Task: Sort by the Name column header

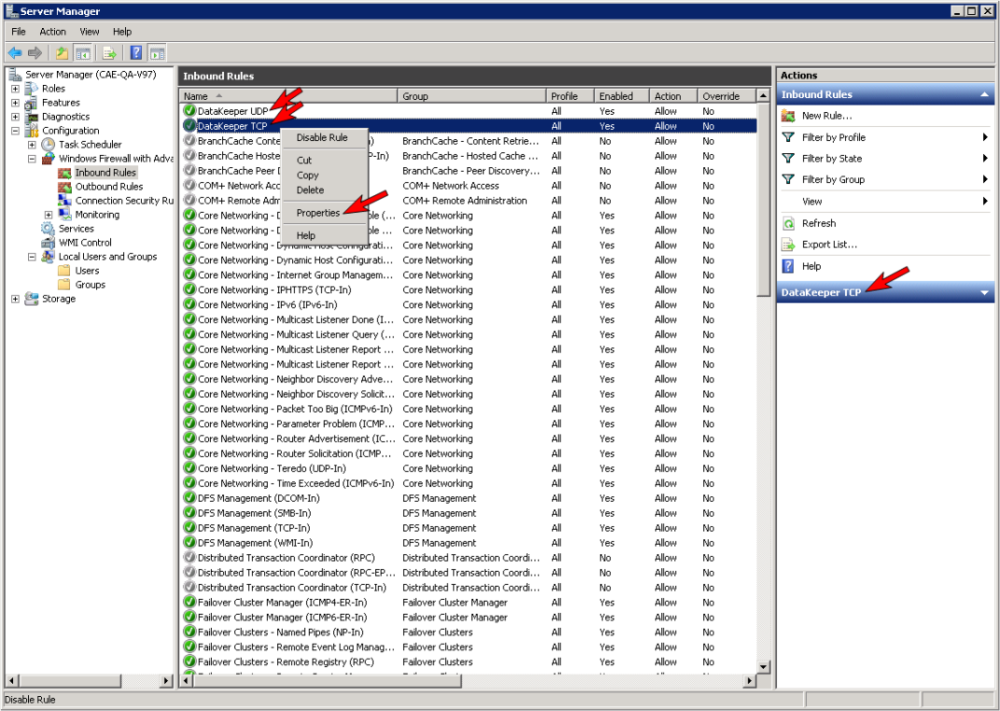Action: 288,96
